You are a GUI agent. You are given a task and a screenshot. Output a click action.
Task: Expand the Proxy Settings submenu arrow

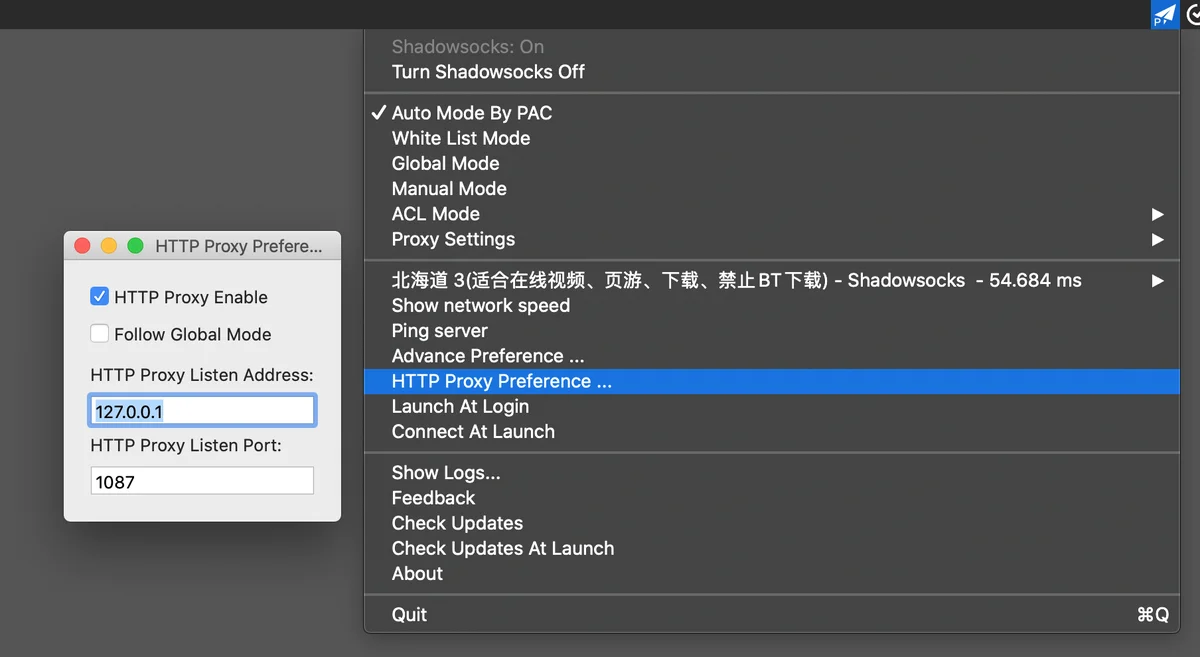click(x=1157, y=240)
